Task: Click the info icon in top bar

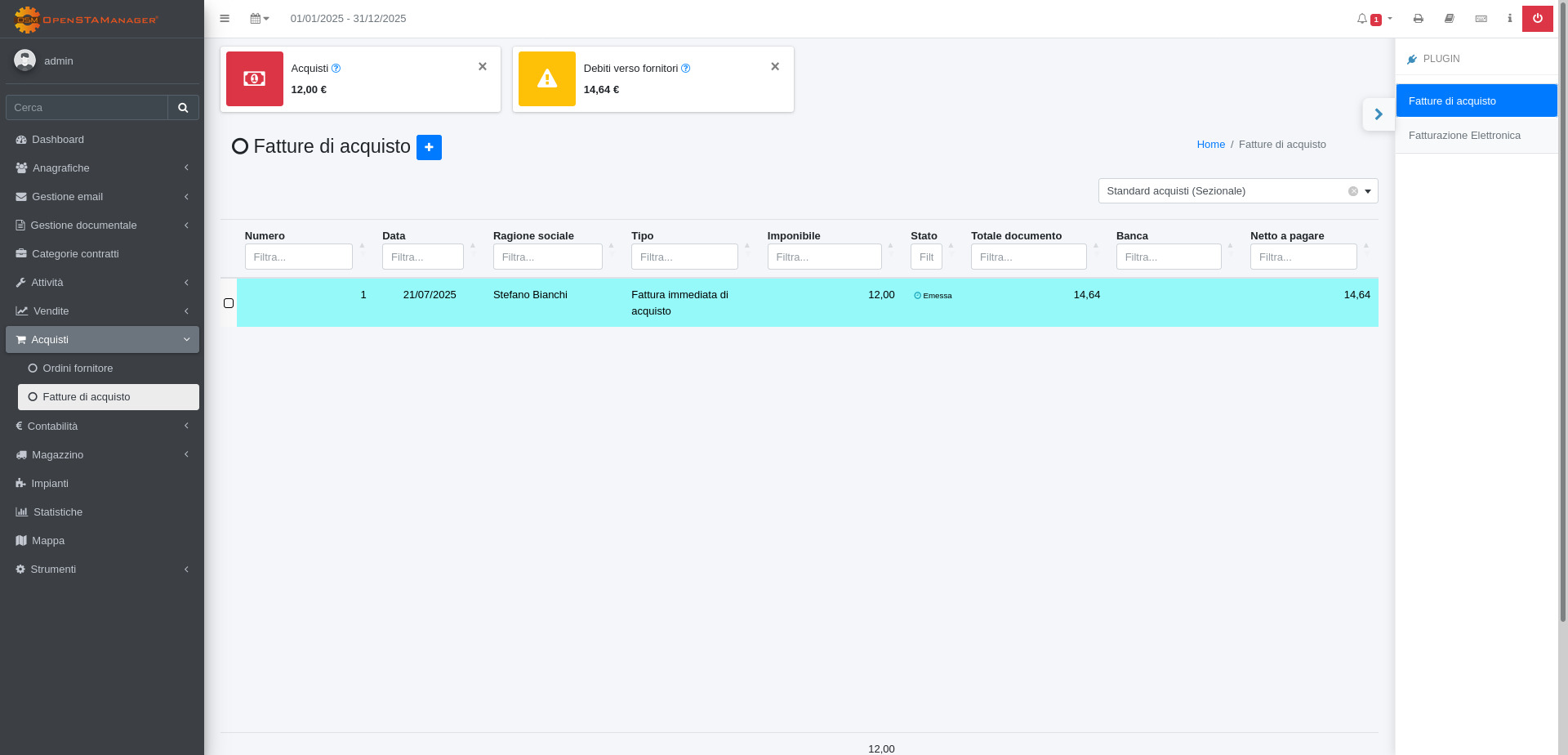Action: click(1509, 19)
